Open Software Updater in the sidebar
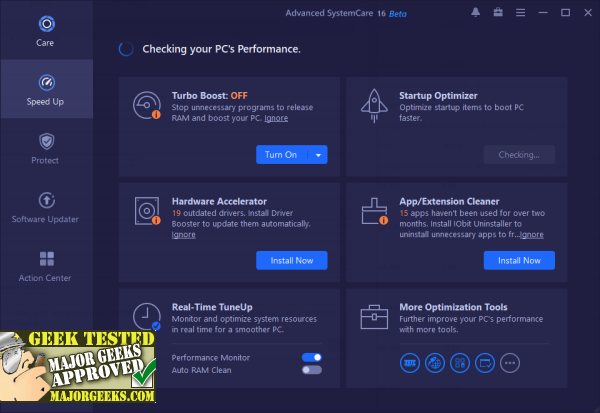Image resolution: width=600 pixels, height=413 pixels. point(46,207)
